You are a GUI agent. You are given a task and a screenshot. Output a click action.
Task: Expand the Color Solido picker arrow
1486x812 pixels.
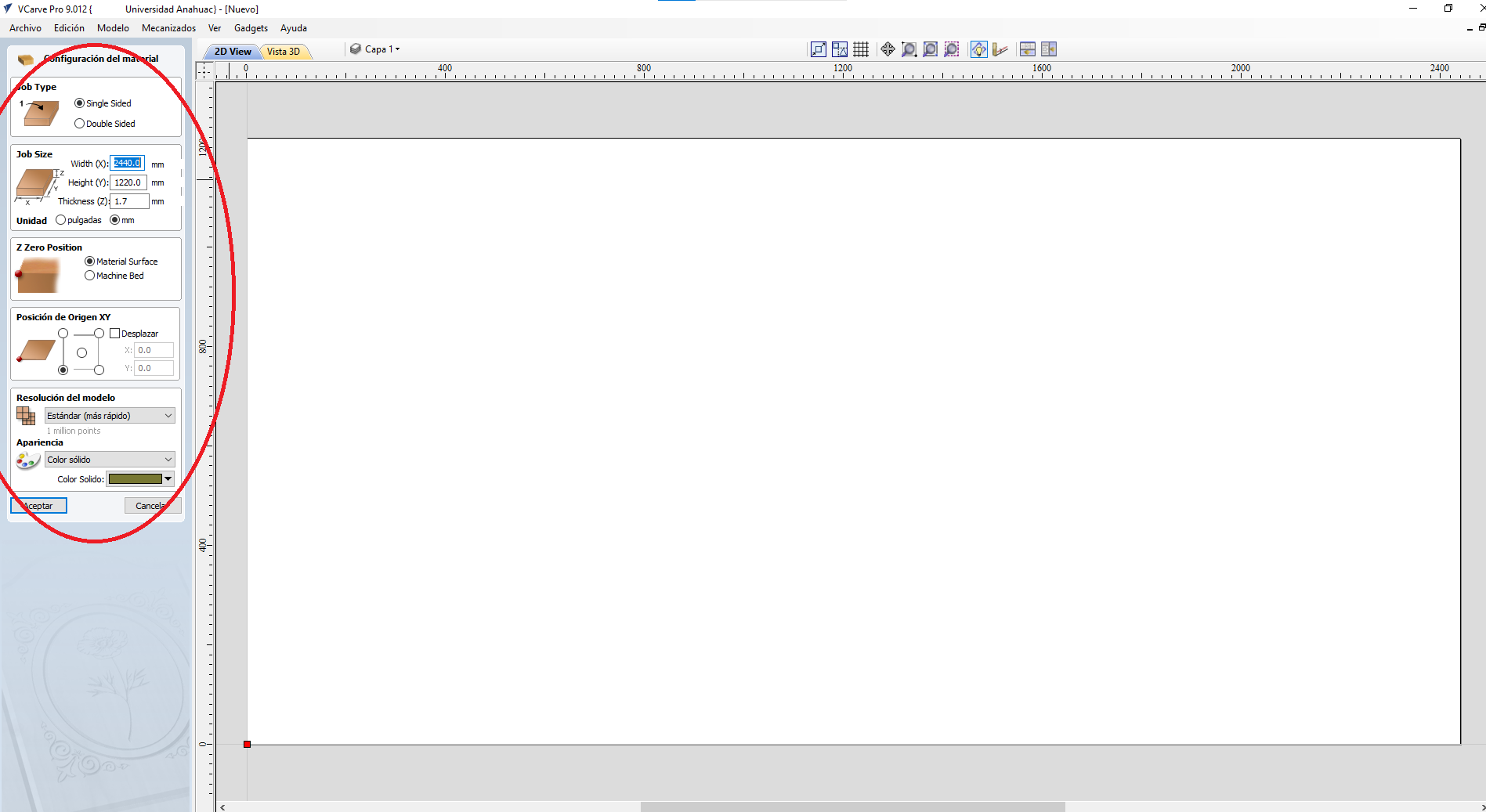pyautogui.click(x=168, y=478)
